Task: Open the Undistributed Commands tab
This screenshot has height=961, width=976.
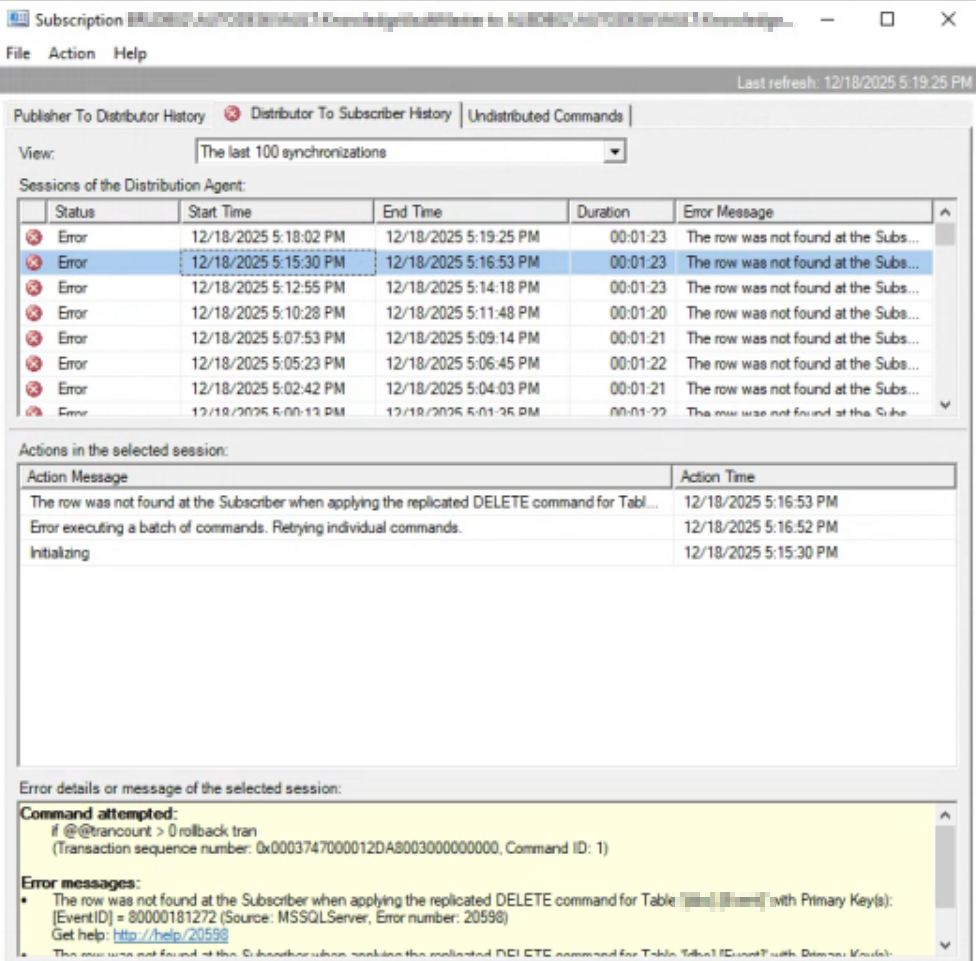Action: click(545, 116)
